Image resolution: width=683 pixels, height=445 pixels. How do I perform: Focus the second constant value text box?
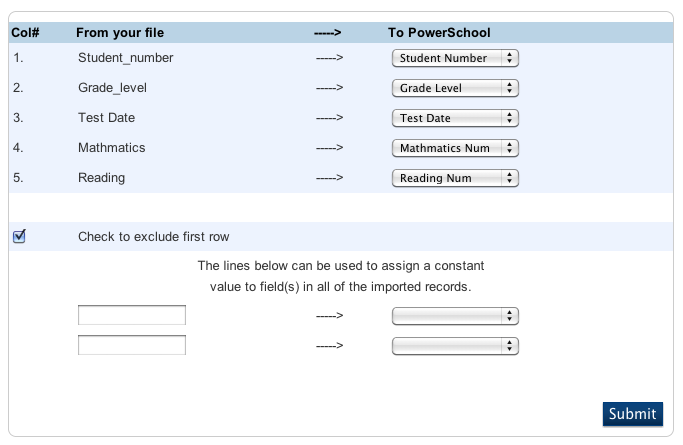132,346
